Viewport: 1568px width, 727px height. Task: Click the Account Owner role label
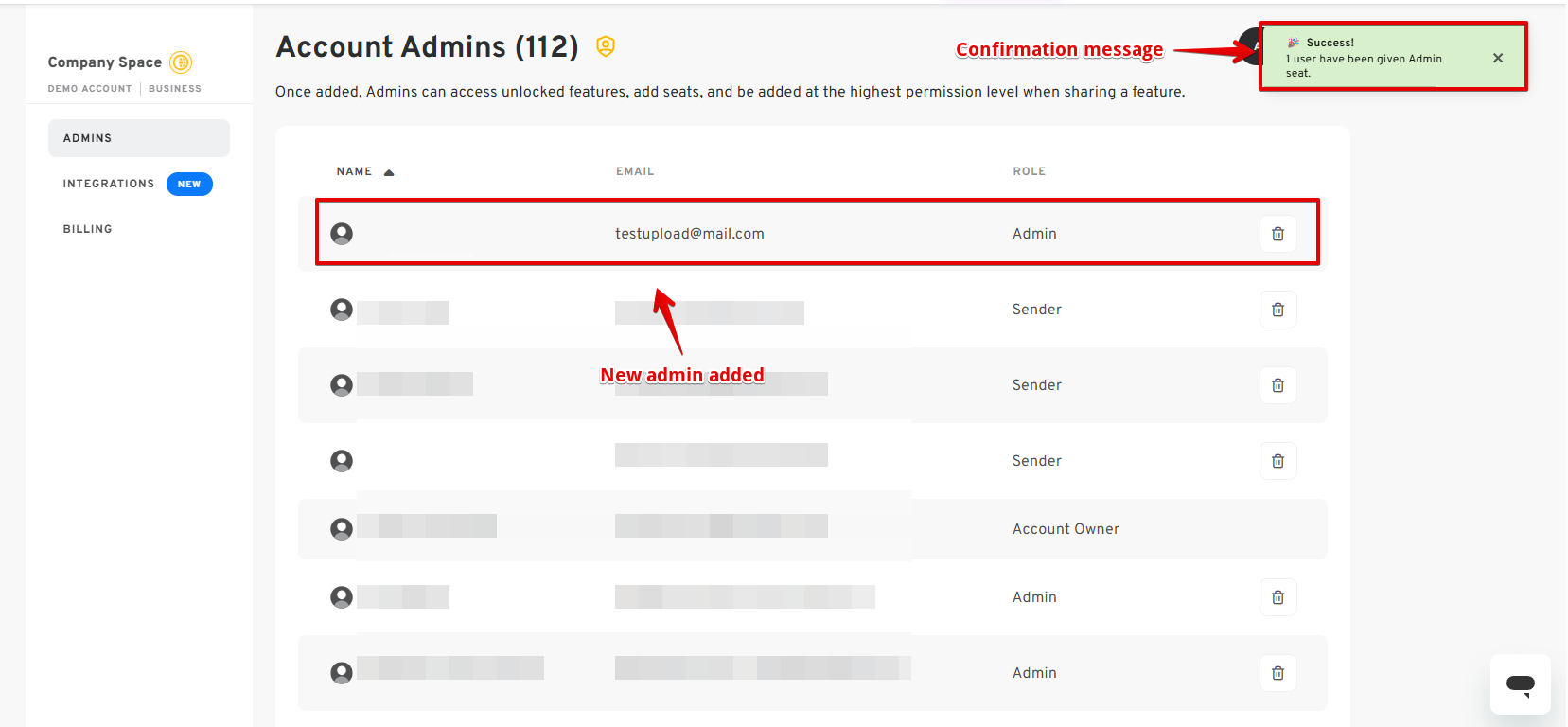pyautogui.click(x=1066, y=529)
